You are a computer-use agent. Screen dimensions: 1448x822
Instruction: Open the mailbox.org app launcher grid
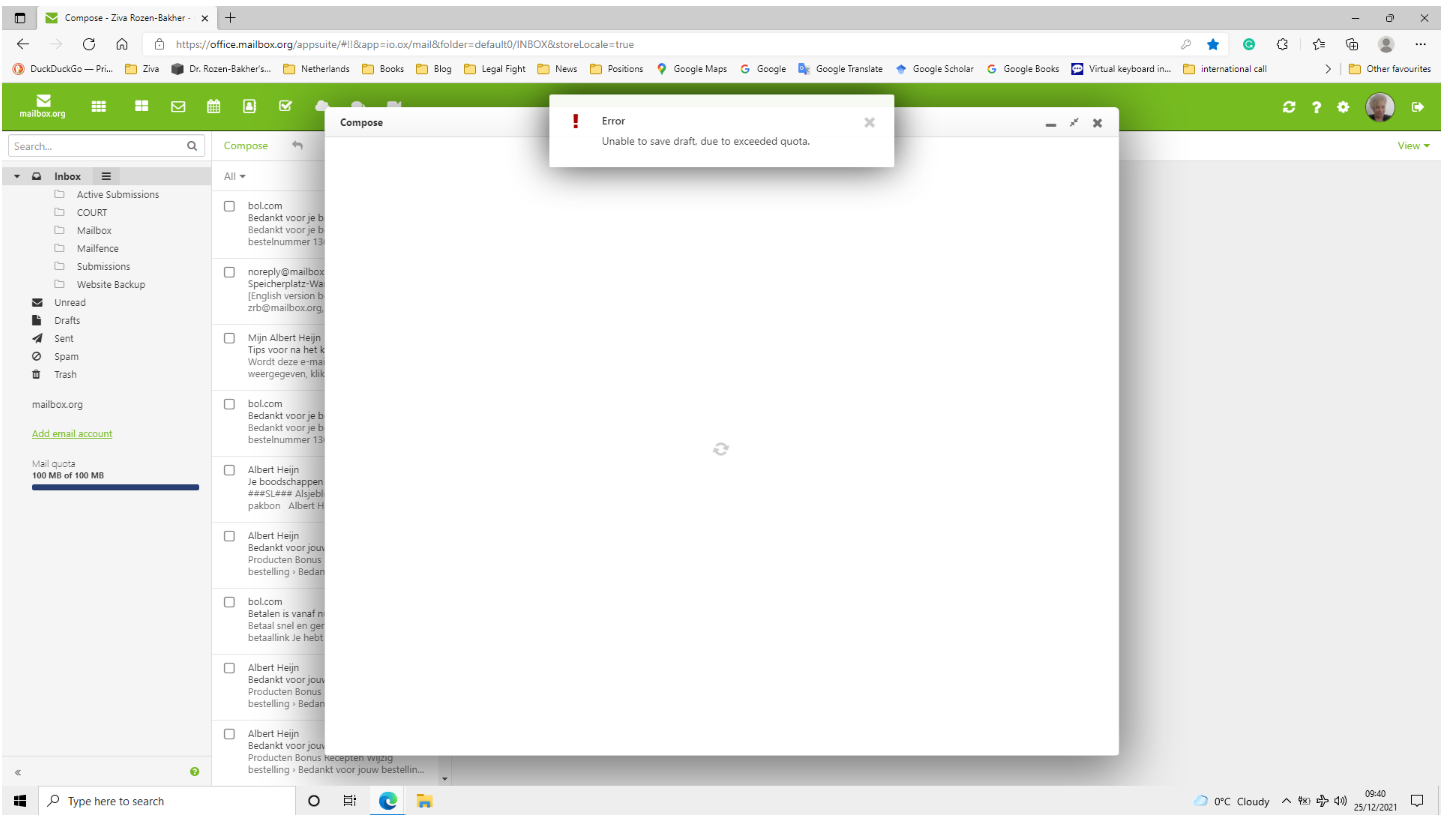98,106
